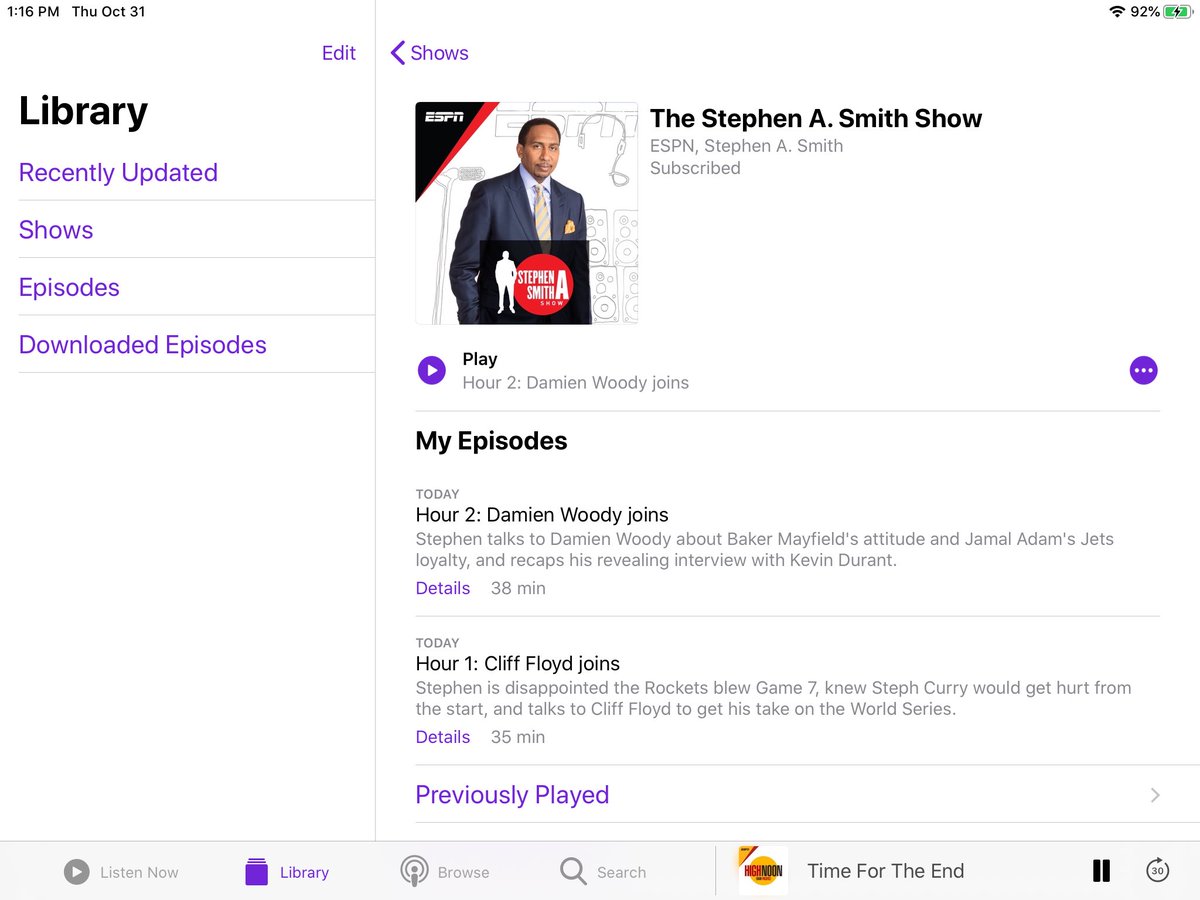This screenshot has width=1200, height=900.
Task: Tap the Wi-Fi status icon
Action: (1117, 12)
